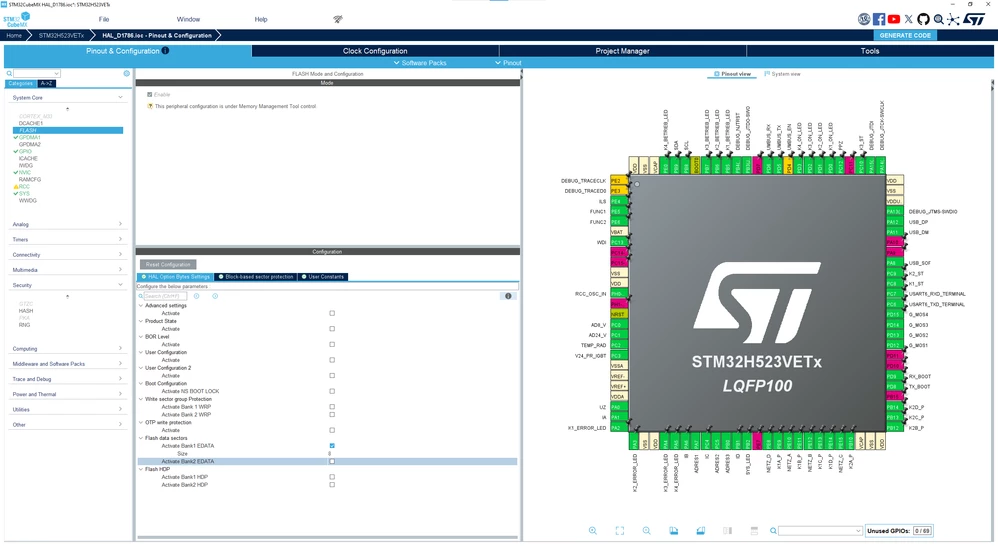Zoom in on the pinout view
The image size is (998, 546).
point(593,531)
